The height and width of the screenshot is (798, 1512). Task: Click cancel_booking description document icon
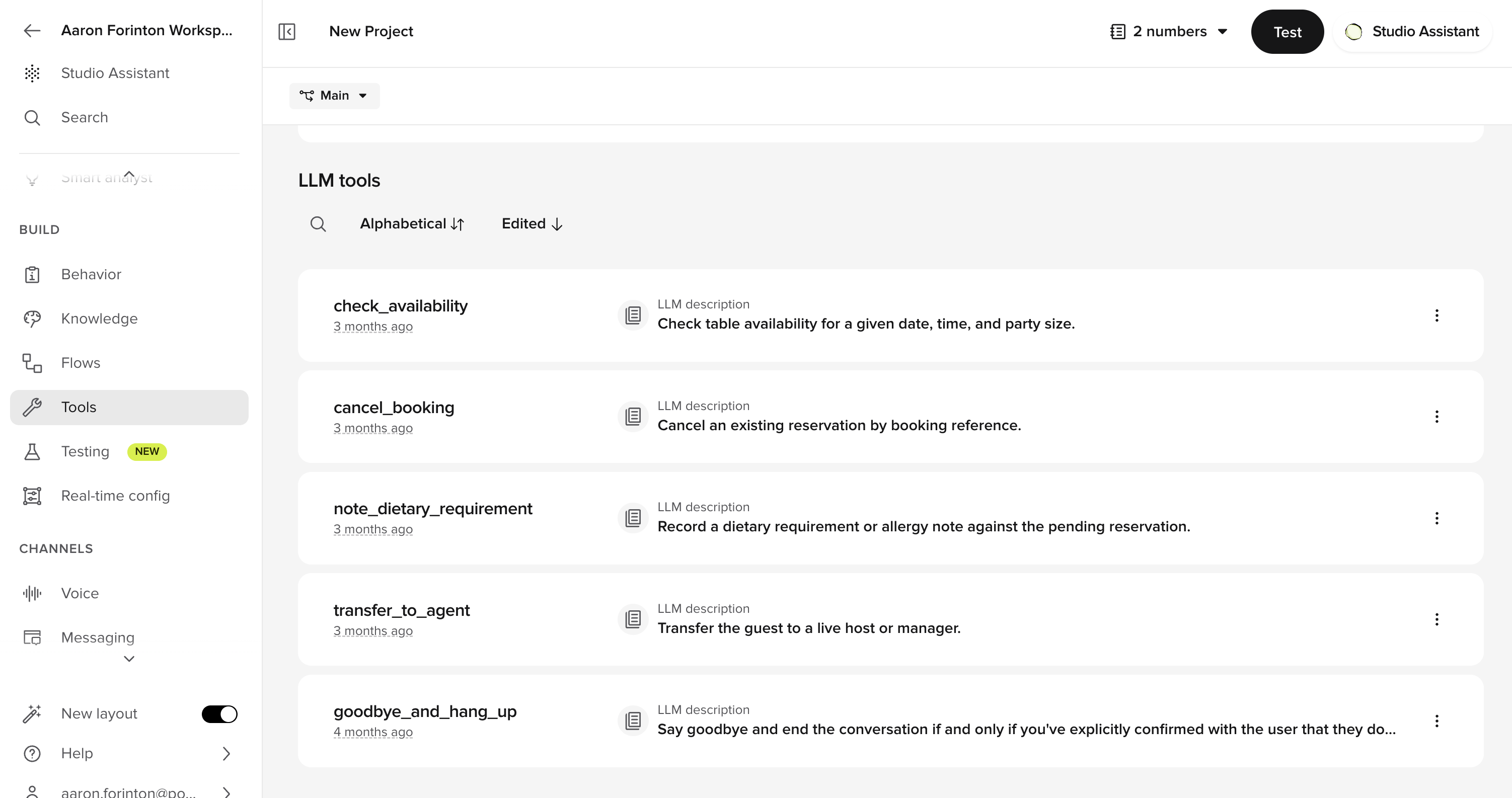(633, 417)
